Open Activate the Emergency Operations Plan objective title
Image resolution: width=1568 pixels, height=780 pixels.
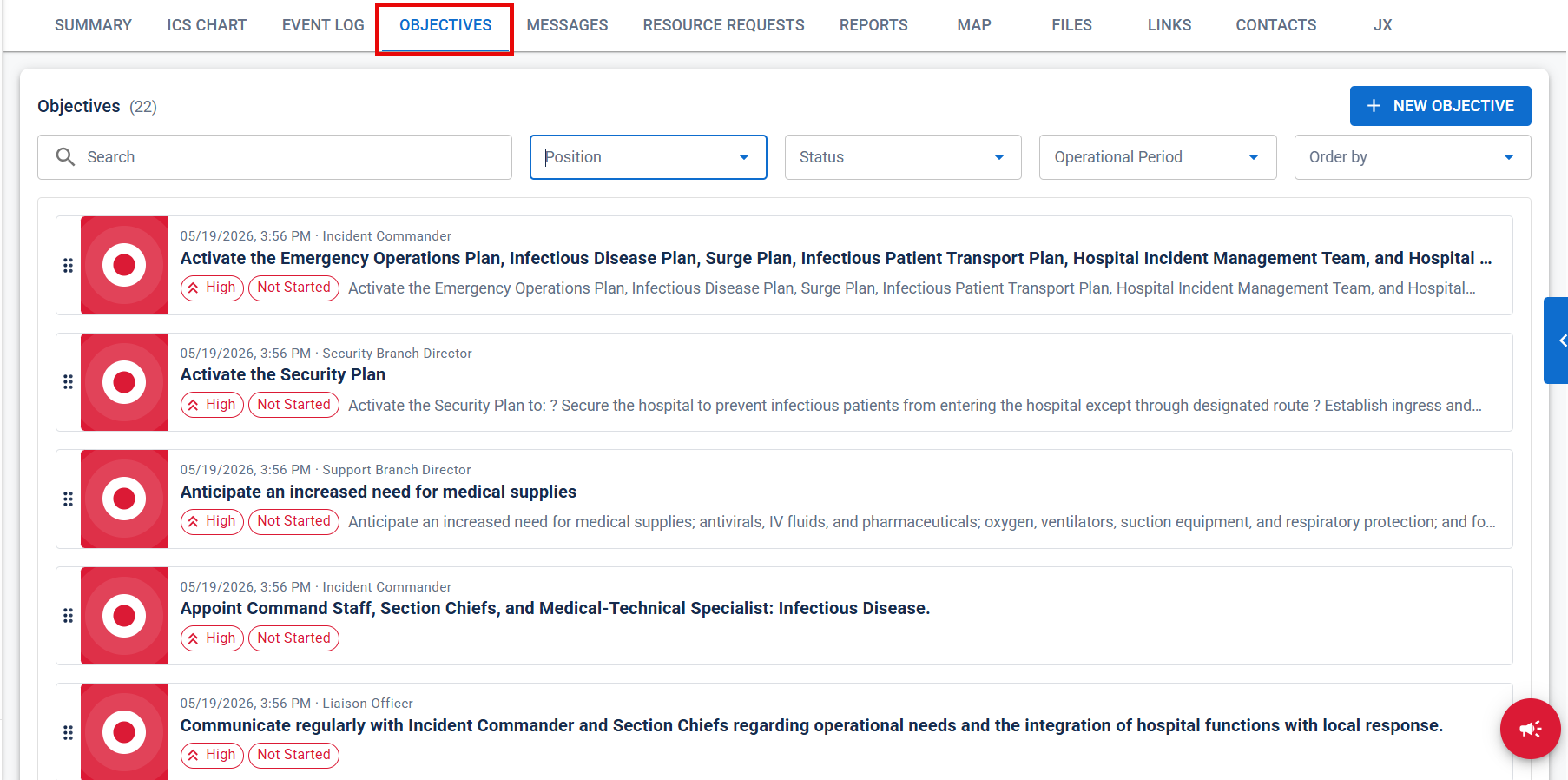836,258
